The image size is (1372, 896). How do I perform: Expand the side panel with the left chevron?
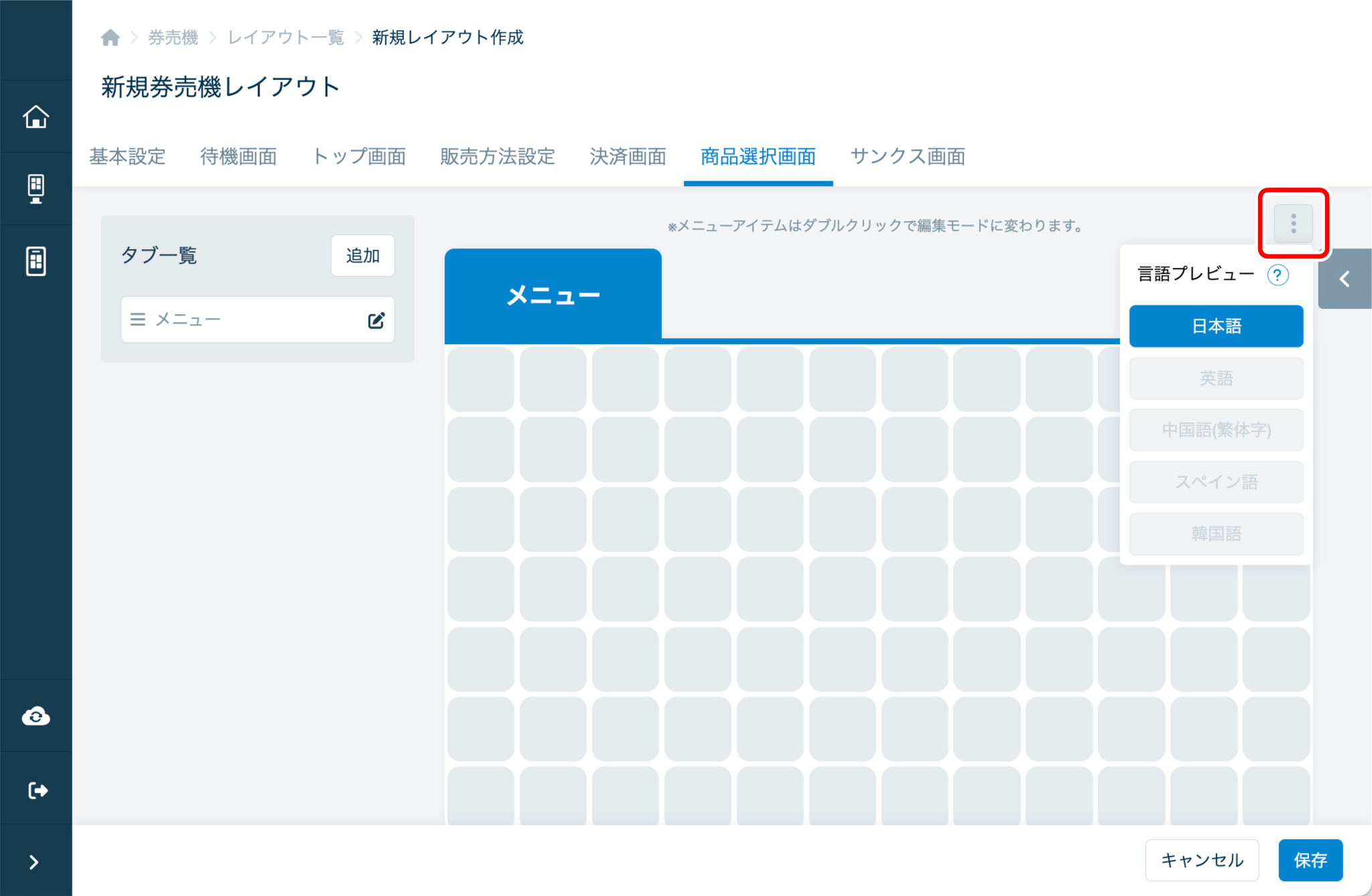[x=1345, y=279]
